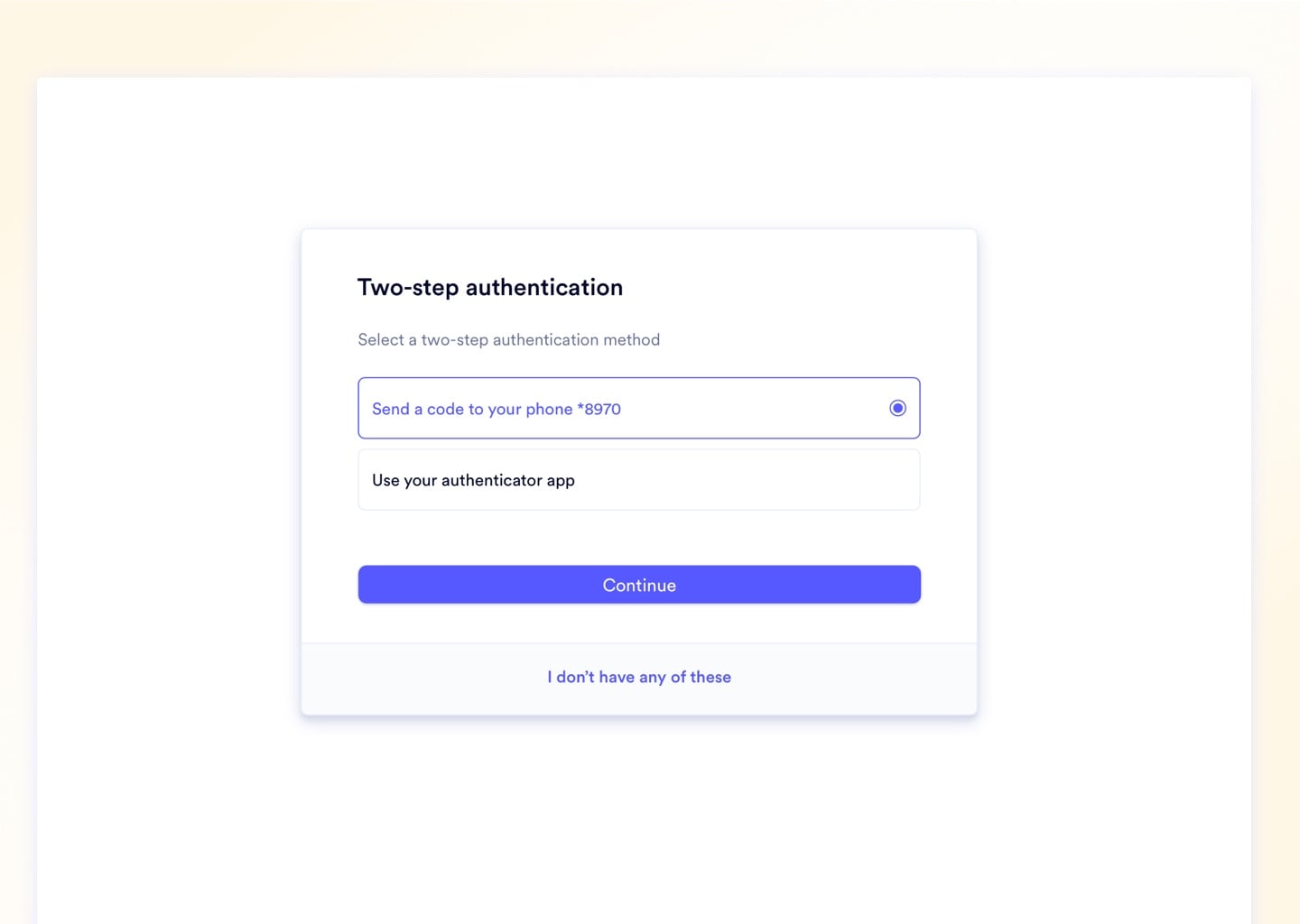Click 'Send a code to your phone *8970' label
The height and width of the screenshot is (924, 1300).
tap(497, 409)
